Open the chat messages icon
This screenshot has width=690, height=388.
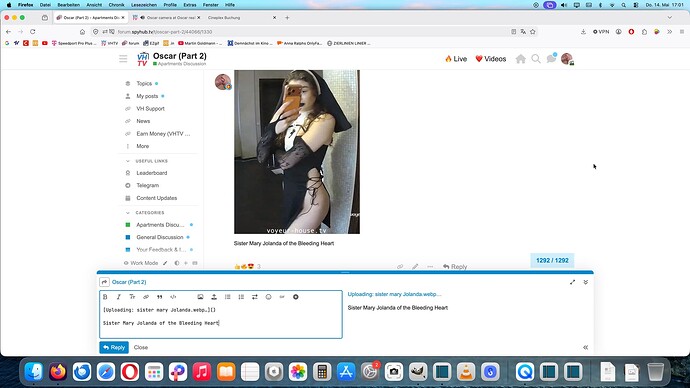coord(551,59)
